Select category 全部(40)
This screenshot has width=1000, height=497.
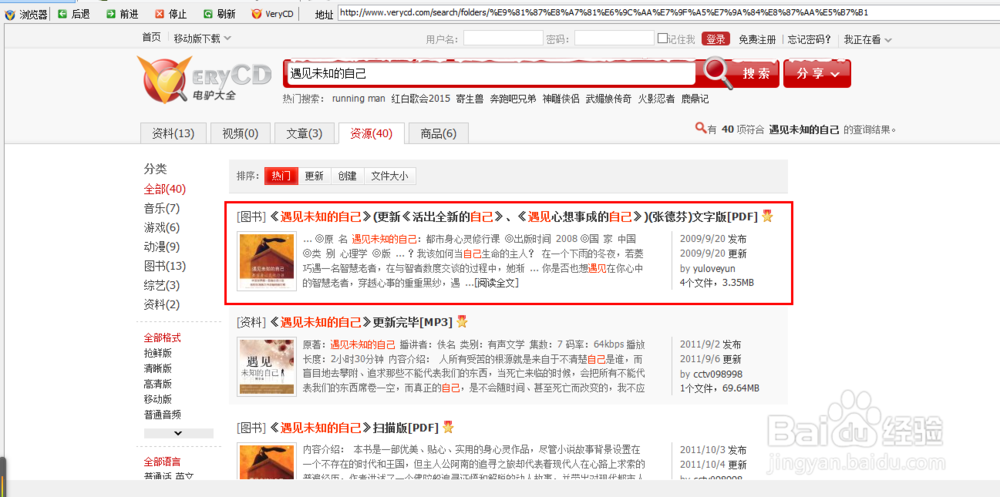click(x=165, y=189)
